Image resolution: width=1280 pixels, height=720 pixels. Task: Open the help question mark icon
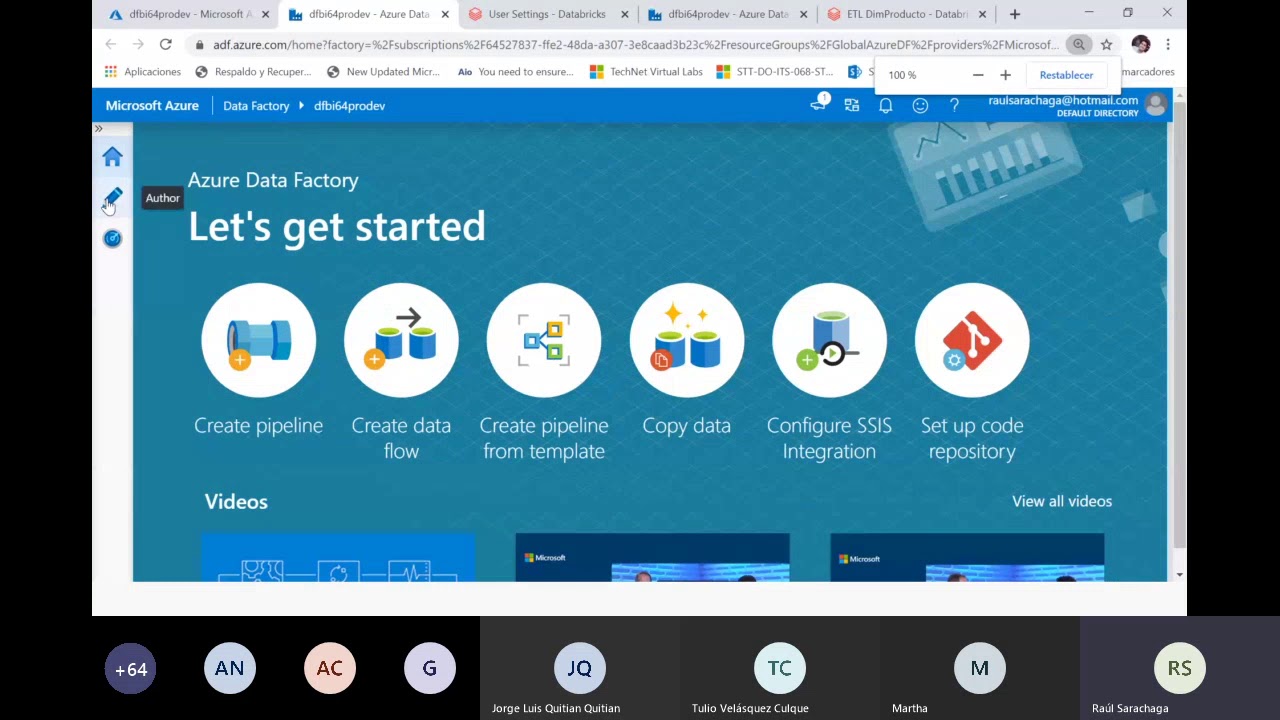[x=954, y=105]
